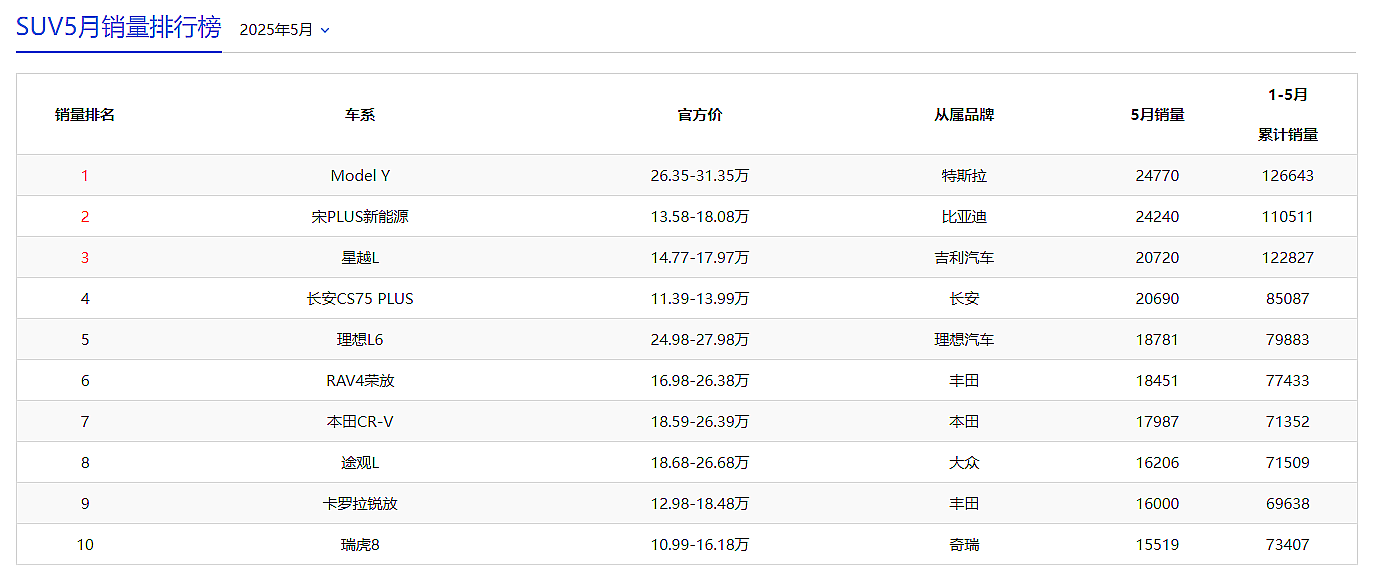Click May sales value 17987
The height and width of the screenshot is (585, 1378).
coord(1157,422)
